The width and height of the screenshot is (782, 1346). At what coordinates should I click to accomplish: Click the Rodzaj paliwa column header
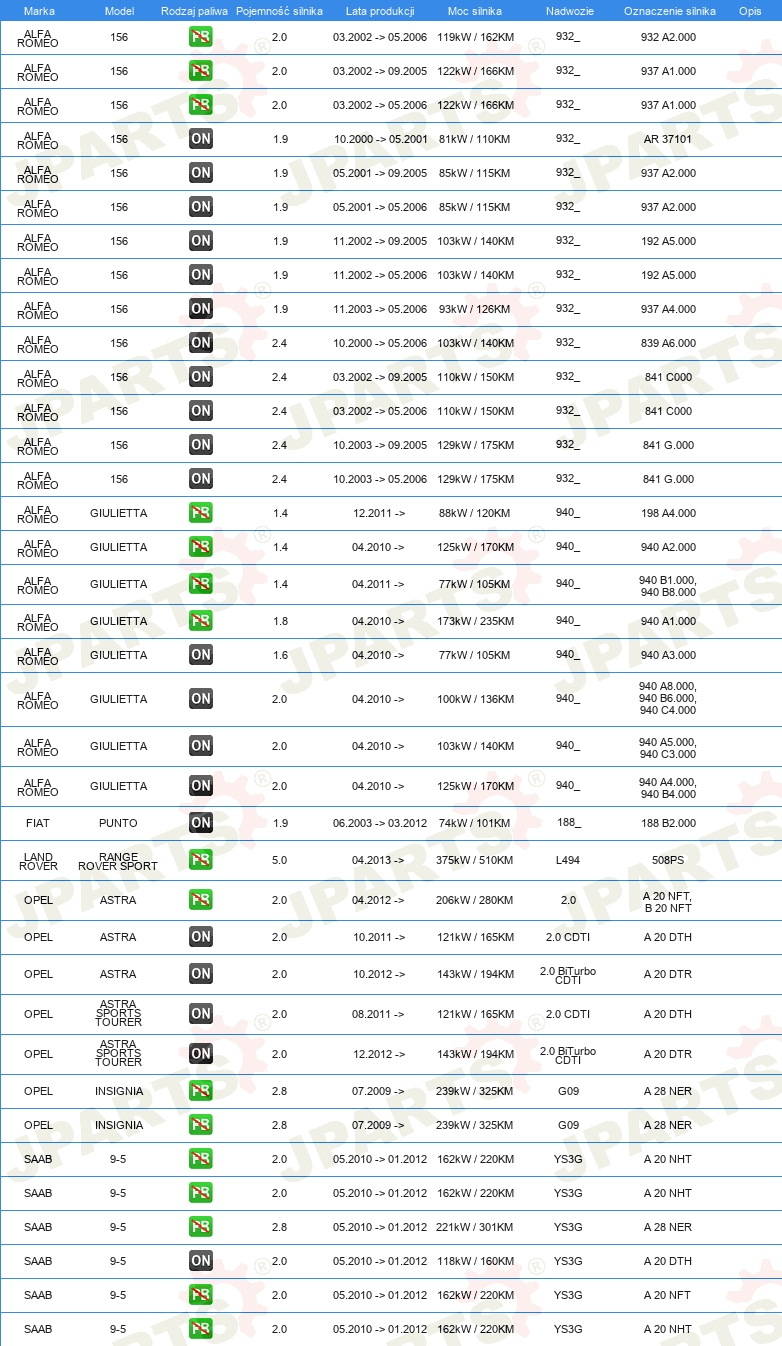pos(195,11)
